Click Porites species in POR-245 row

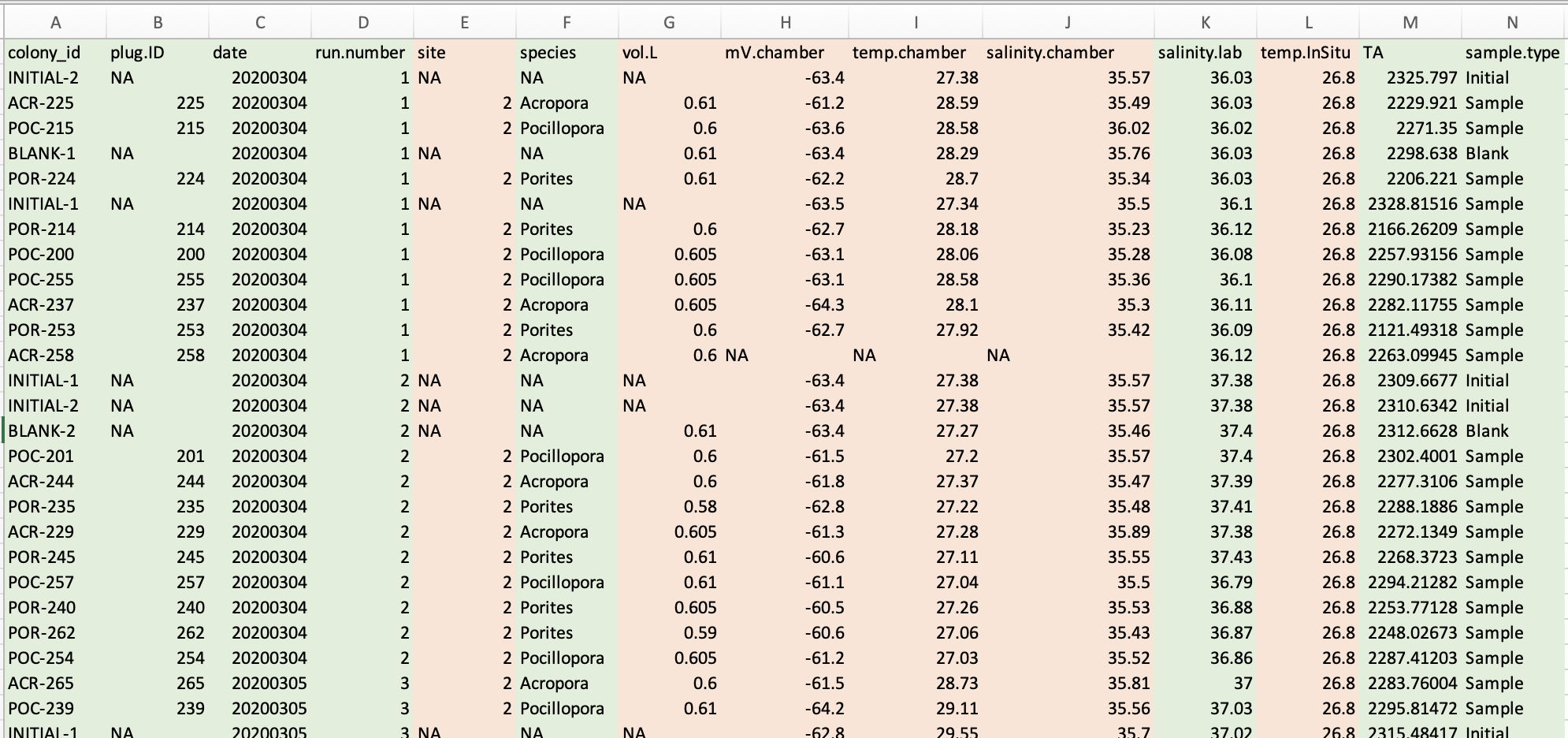tap(567, 557)
